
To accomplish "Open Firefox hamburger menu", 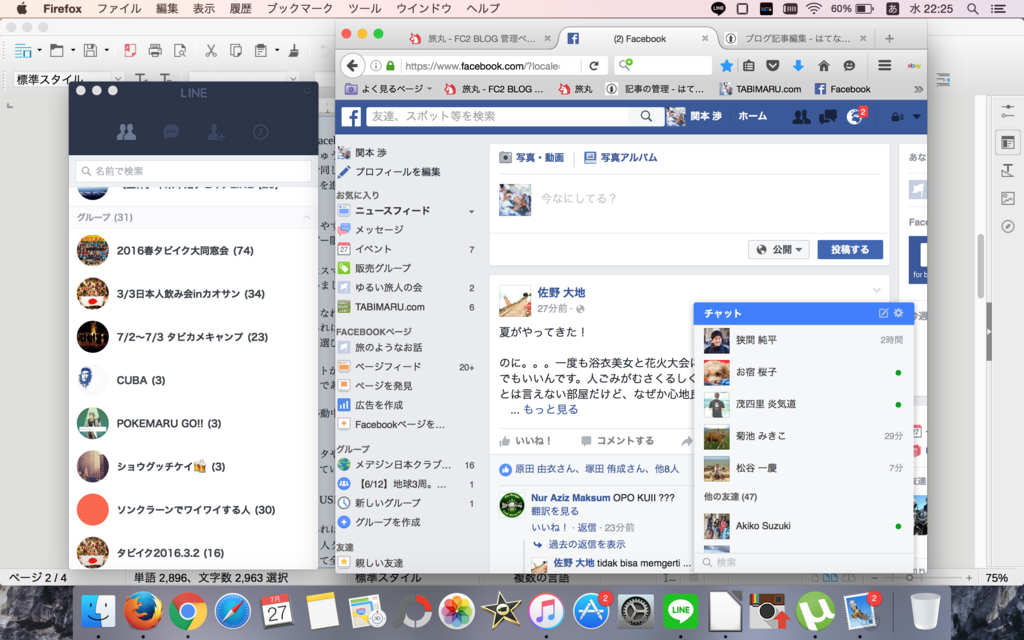I will [884, 65].
